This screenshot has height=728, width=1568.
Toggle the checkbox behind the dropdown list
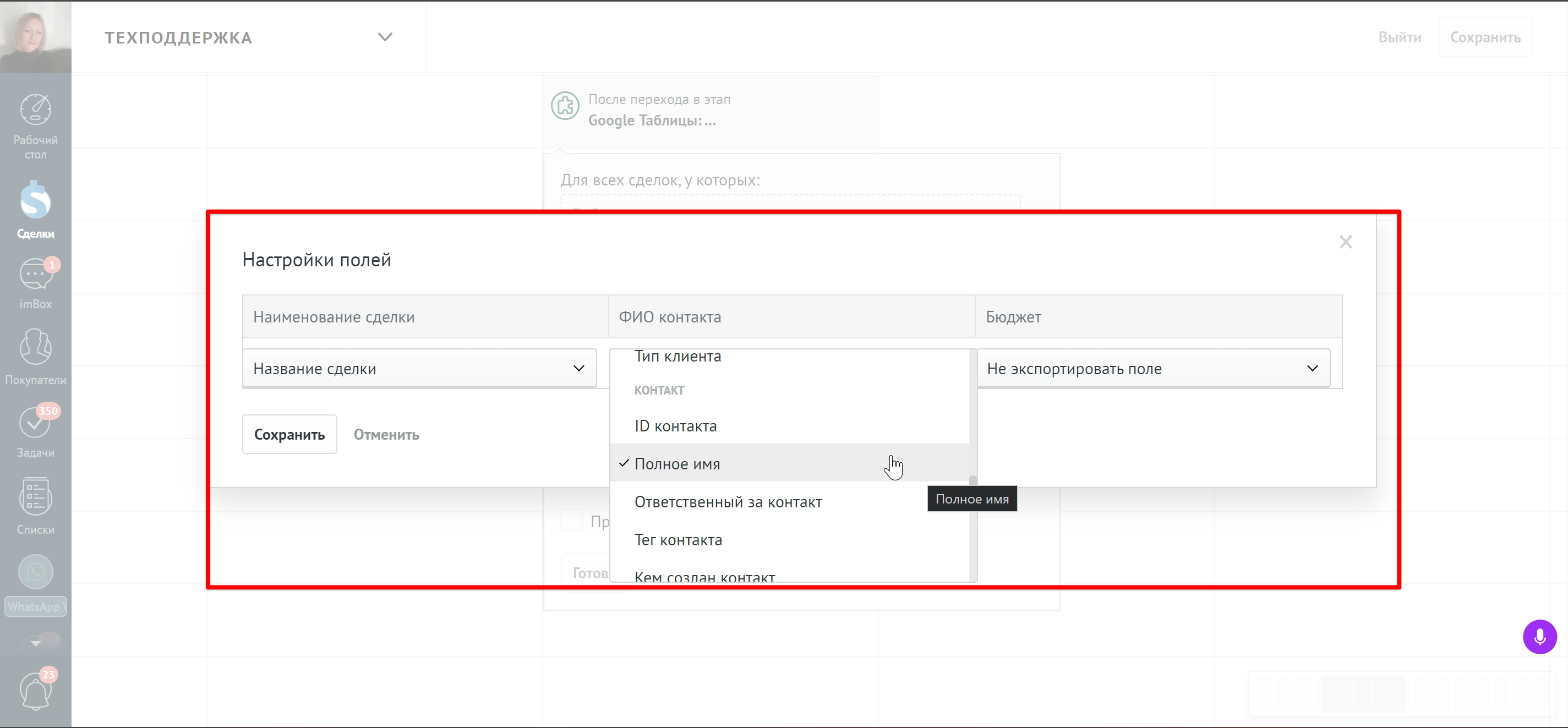[572, 520]
